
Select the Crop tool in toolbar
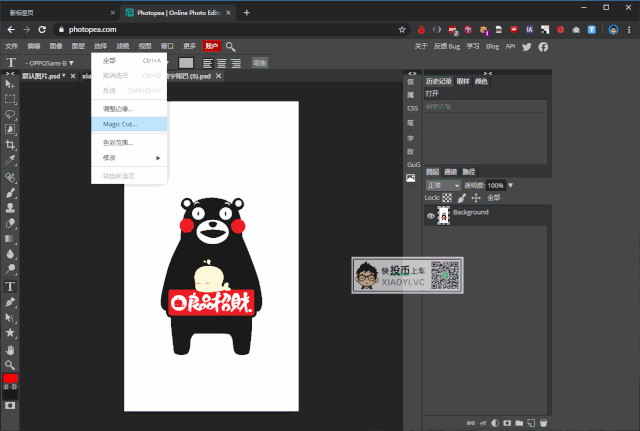[10, 145]
